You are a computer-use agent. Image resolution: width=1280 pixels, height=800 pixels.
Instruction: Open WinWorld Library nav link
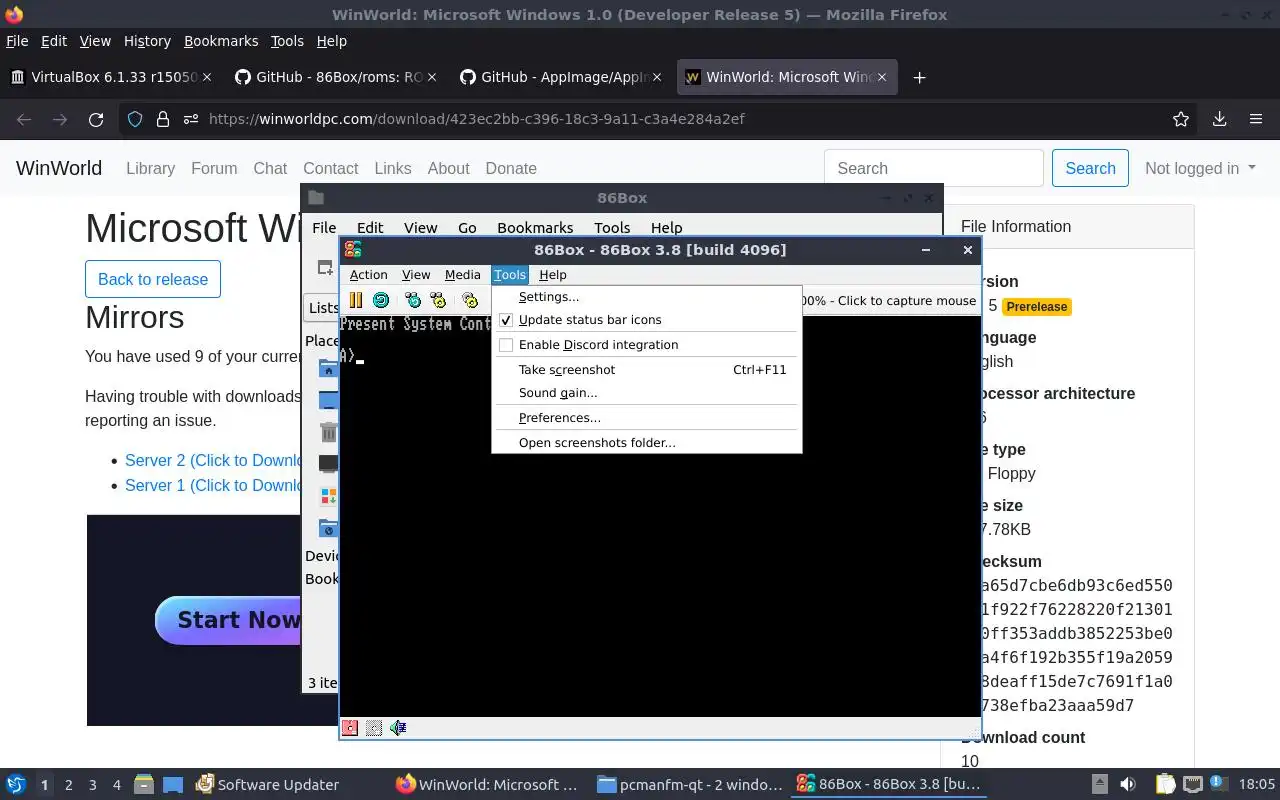150,168
